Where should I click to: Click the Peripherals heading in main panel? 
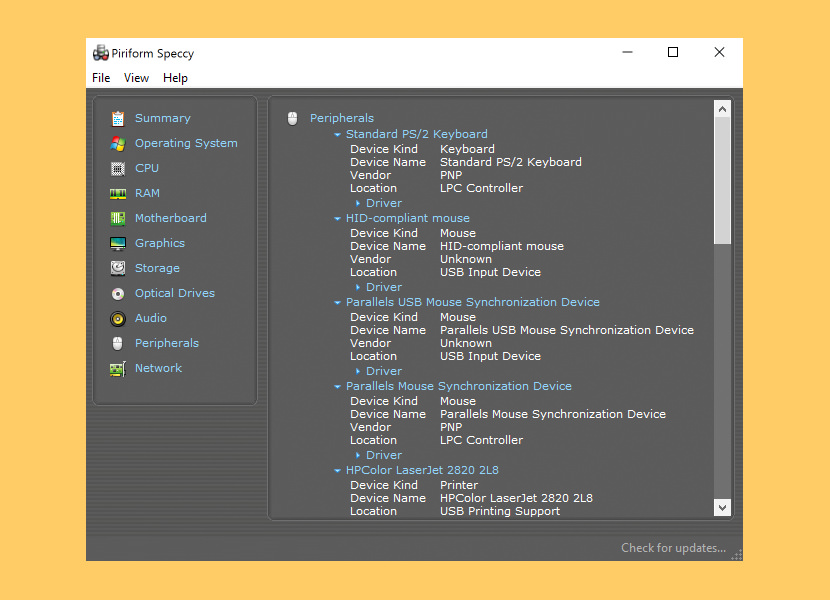pyautogui.click(x=341, y=118)
